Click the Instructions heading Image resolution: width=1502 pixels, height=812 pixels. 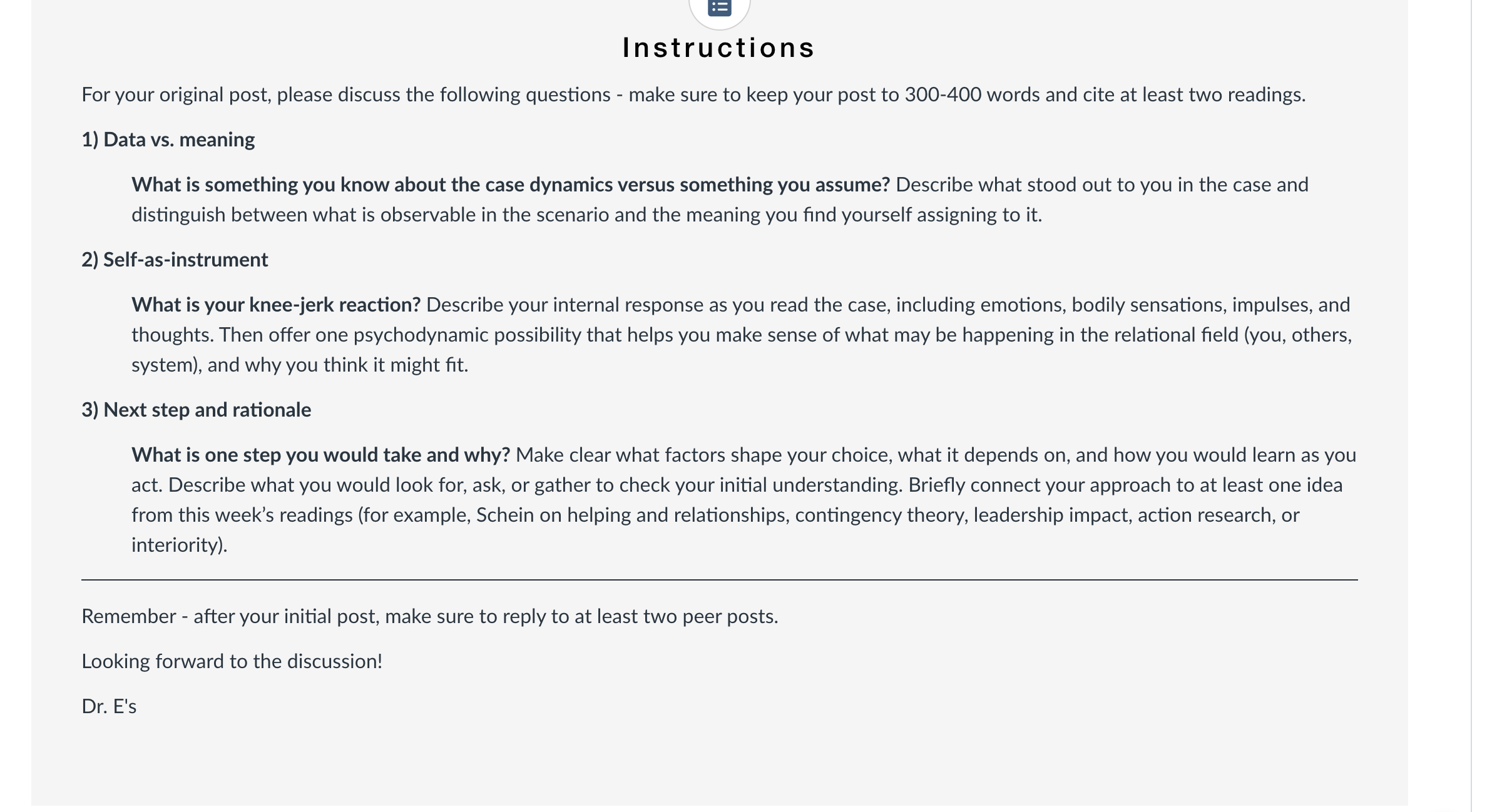(719, 48)
